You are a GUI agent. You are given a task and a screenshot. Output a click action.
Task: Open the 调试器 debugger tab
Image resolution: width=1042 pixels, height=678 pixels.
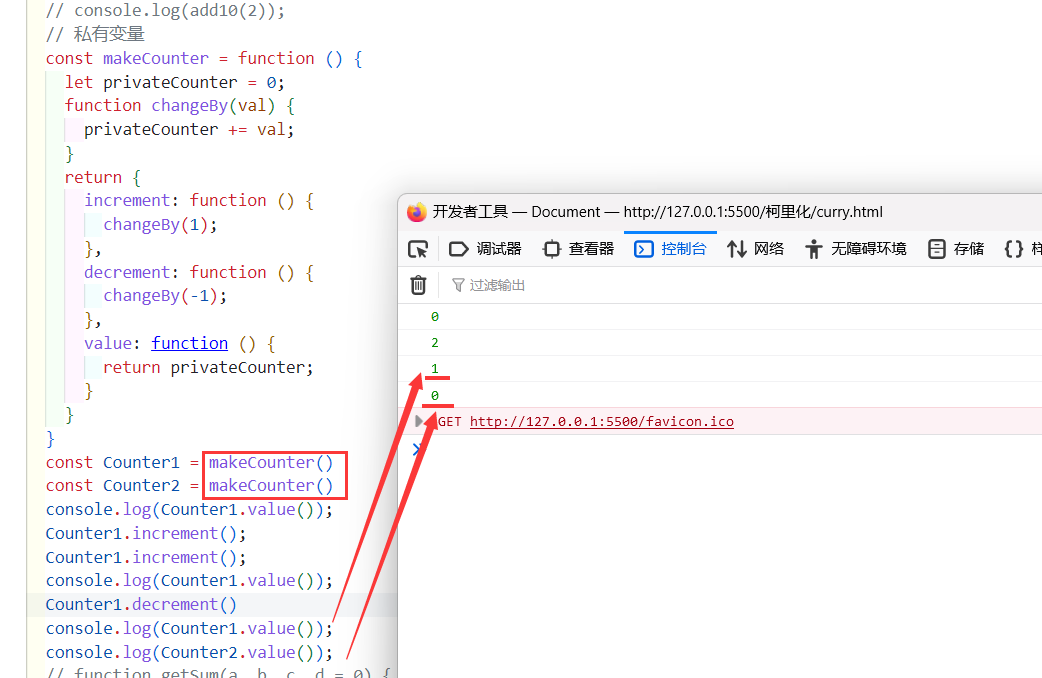[x=485, y=249]
